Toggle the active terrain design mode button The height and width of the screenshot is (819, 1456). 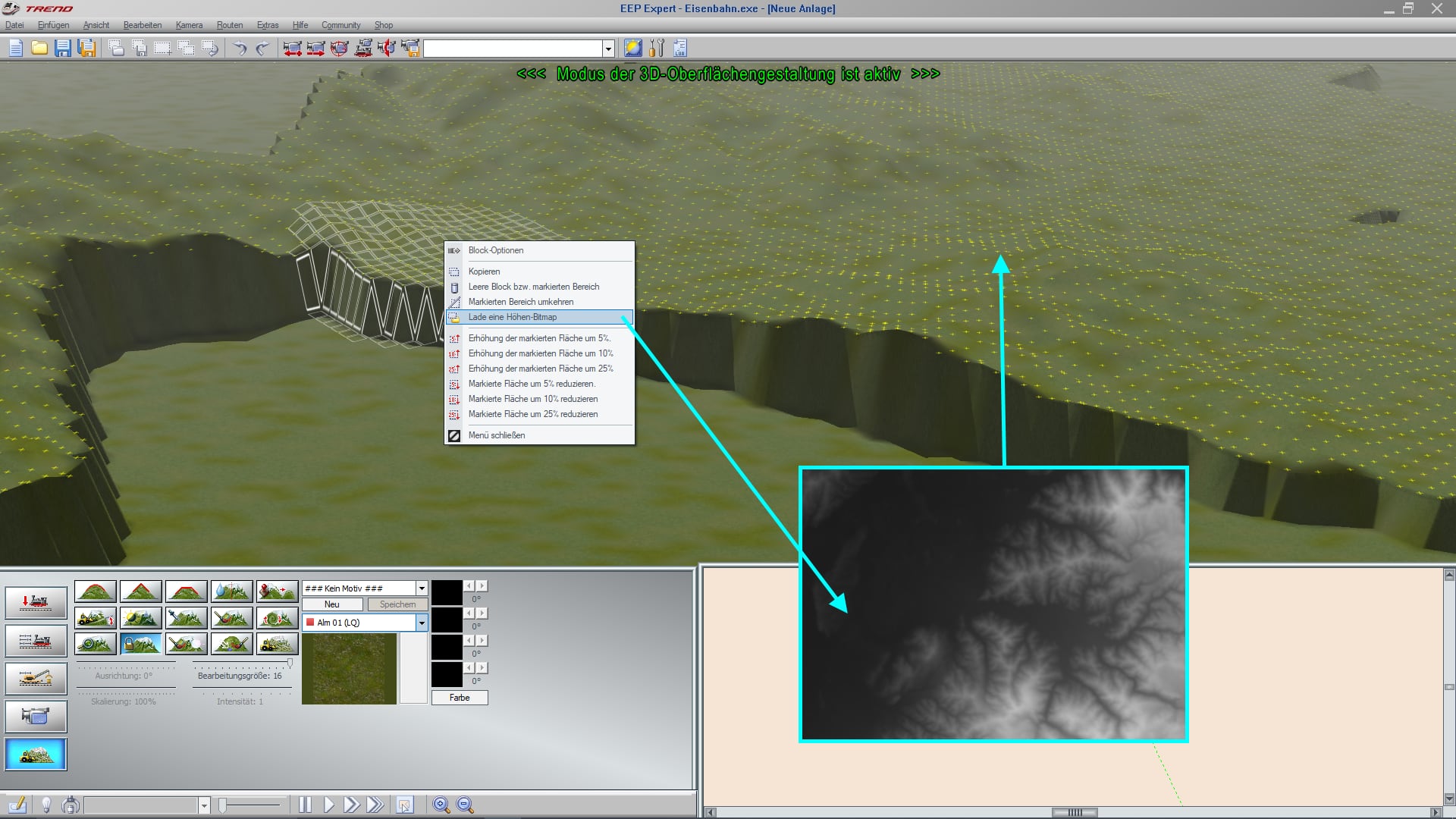36,755
